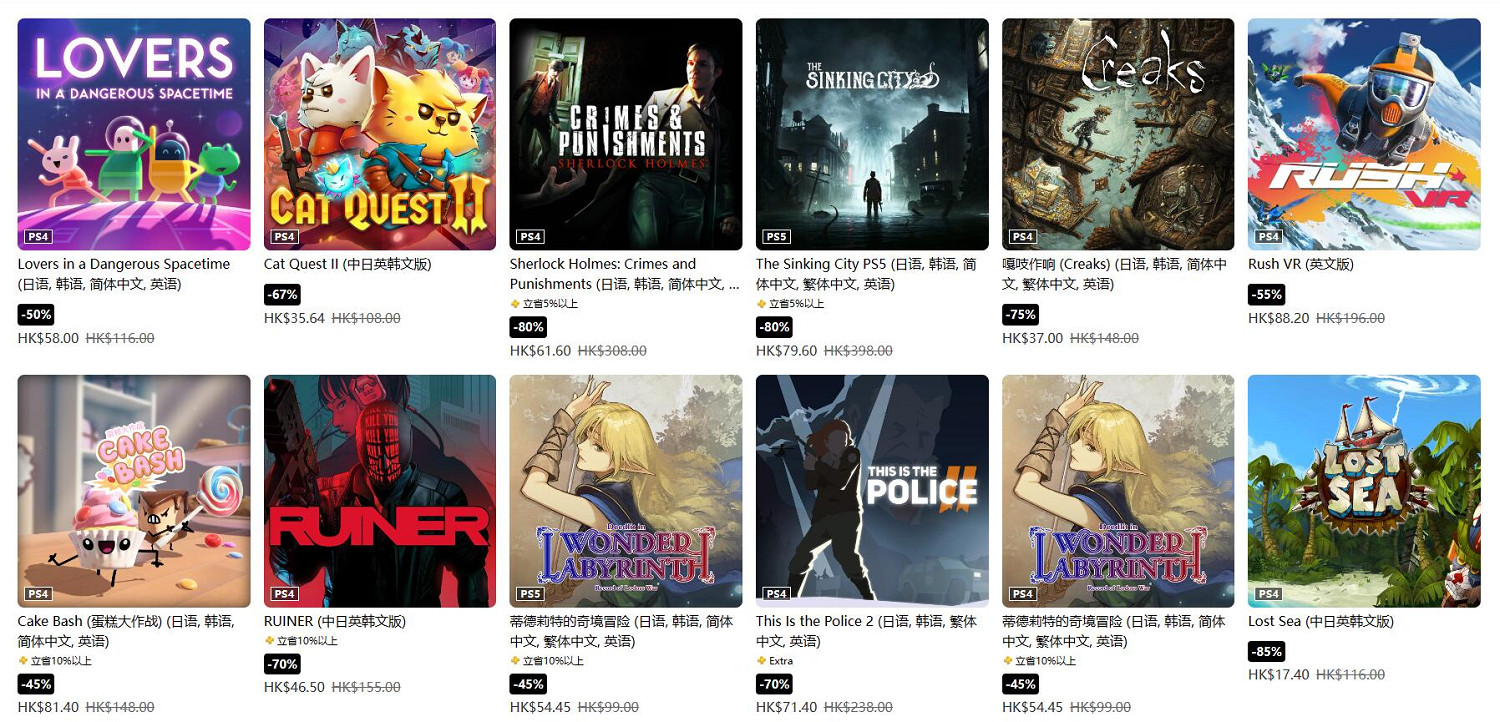This screenshot has width=1500, height=722.
Task: Click The Sinking City PS5 title link
Action: click(866, 274)
